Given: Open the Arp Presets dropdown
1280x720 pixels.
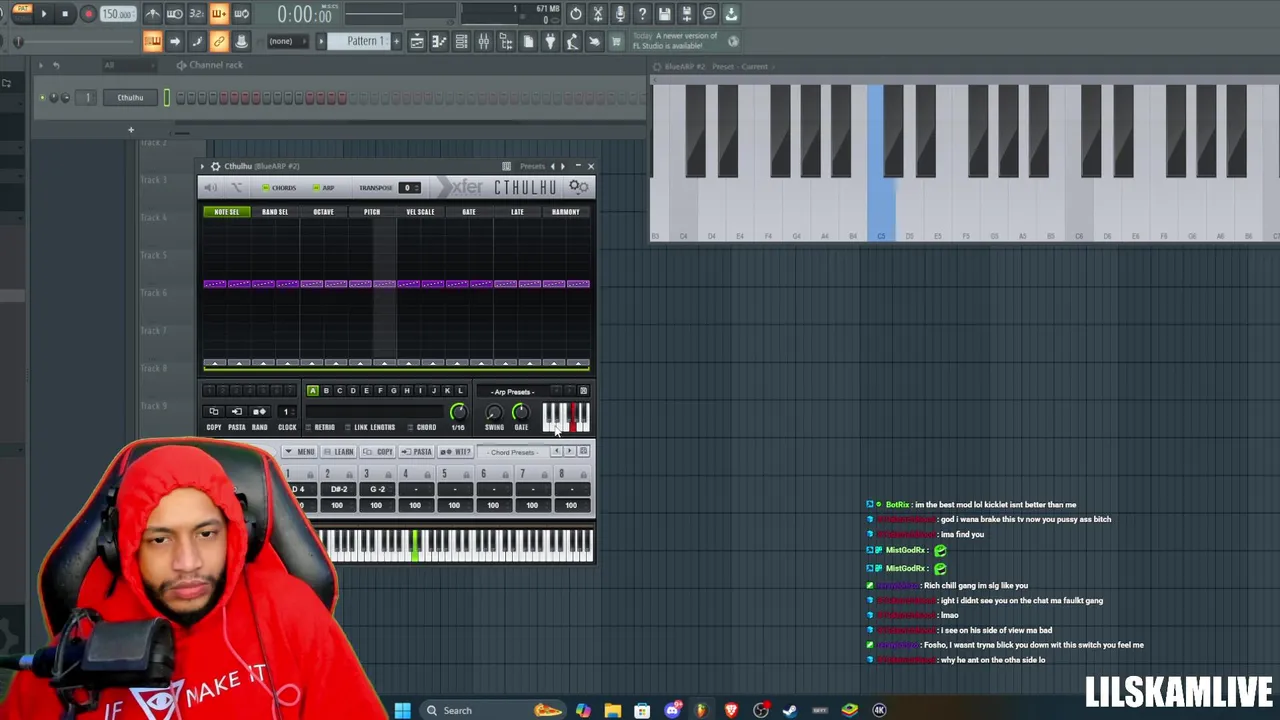Looking at the screenshot, I should pos(513,392).
